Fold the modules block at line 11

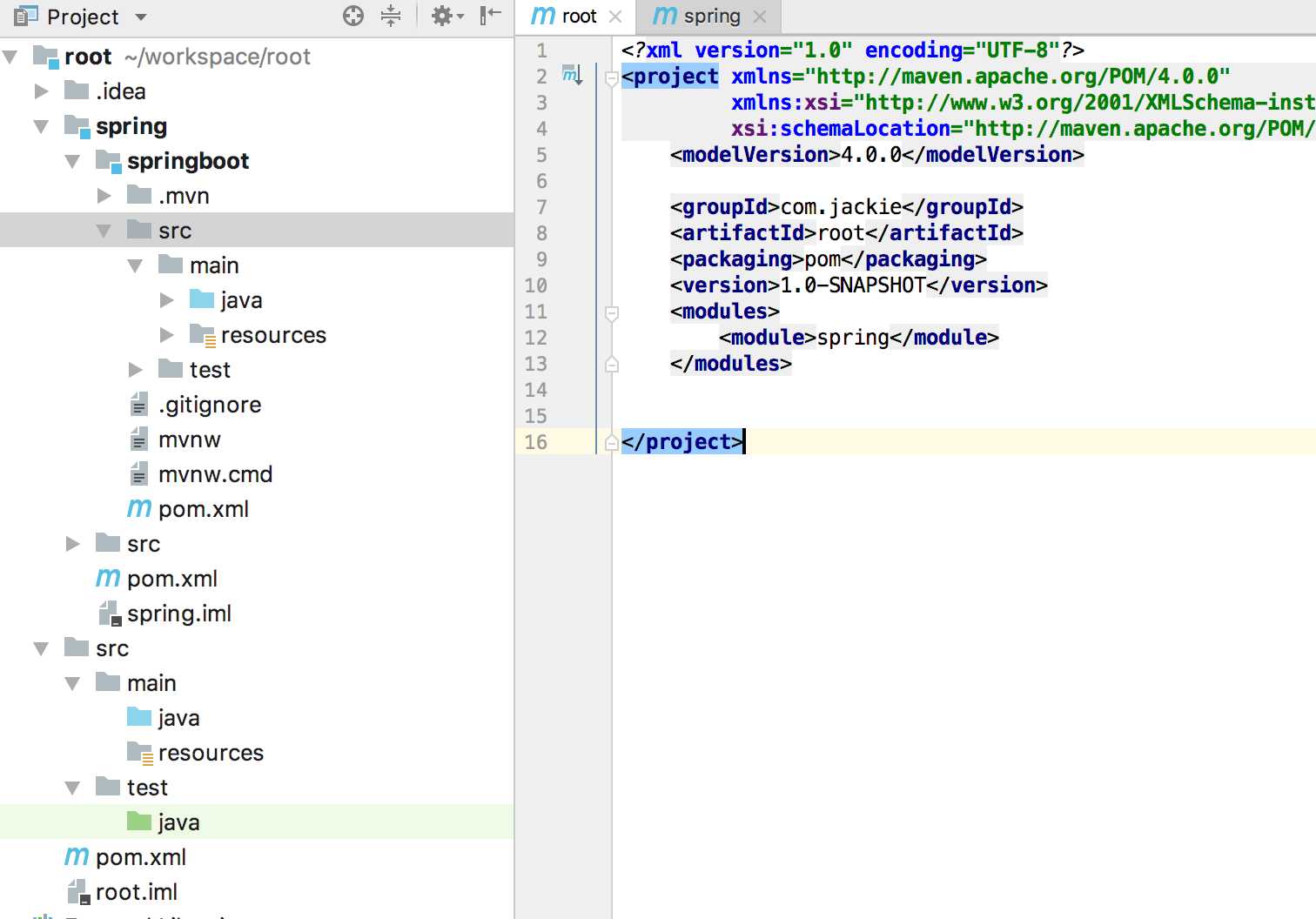(x=611, y=312)
